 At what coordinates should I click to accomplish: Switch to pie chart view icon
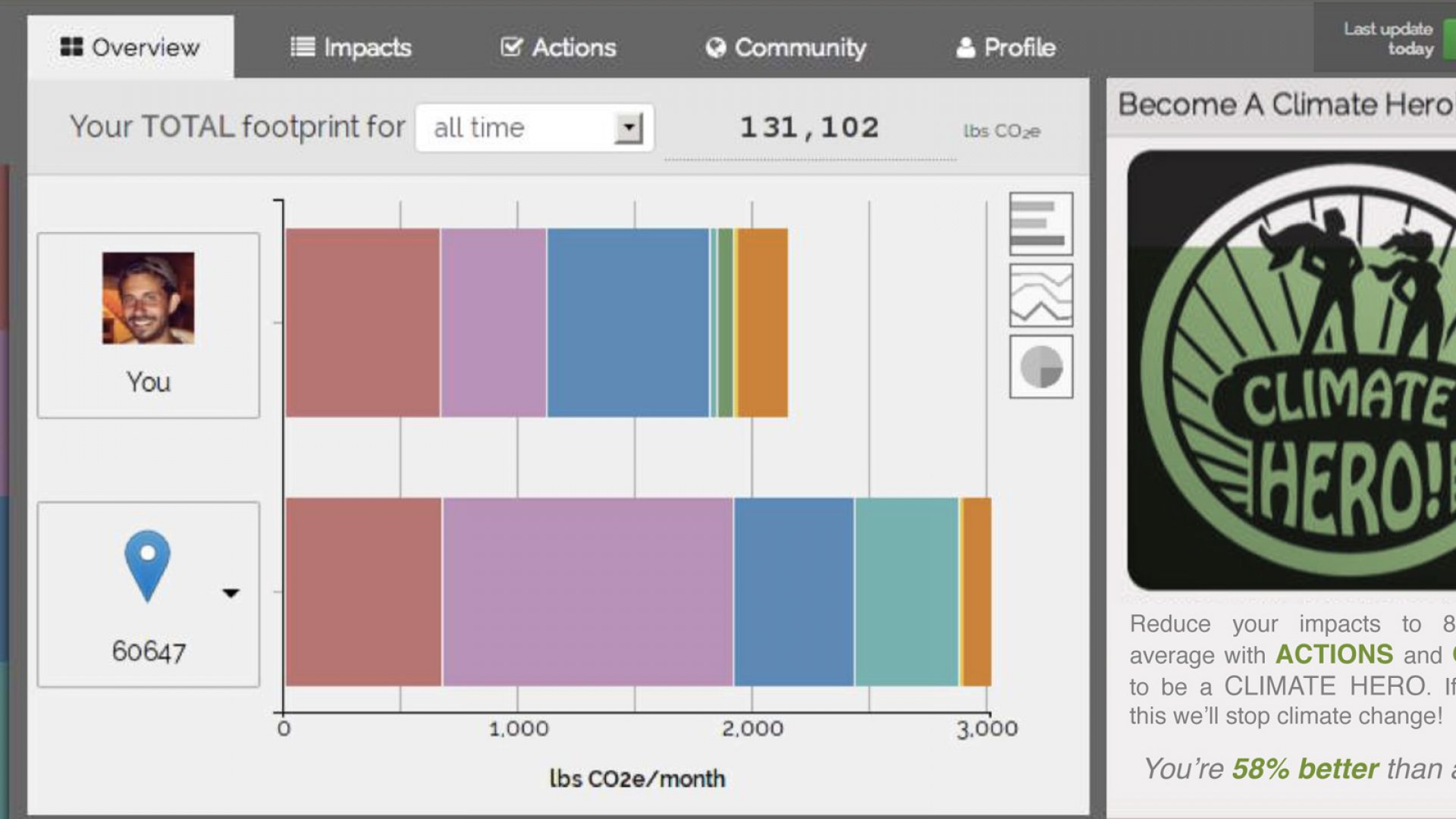coord(1040,367)
